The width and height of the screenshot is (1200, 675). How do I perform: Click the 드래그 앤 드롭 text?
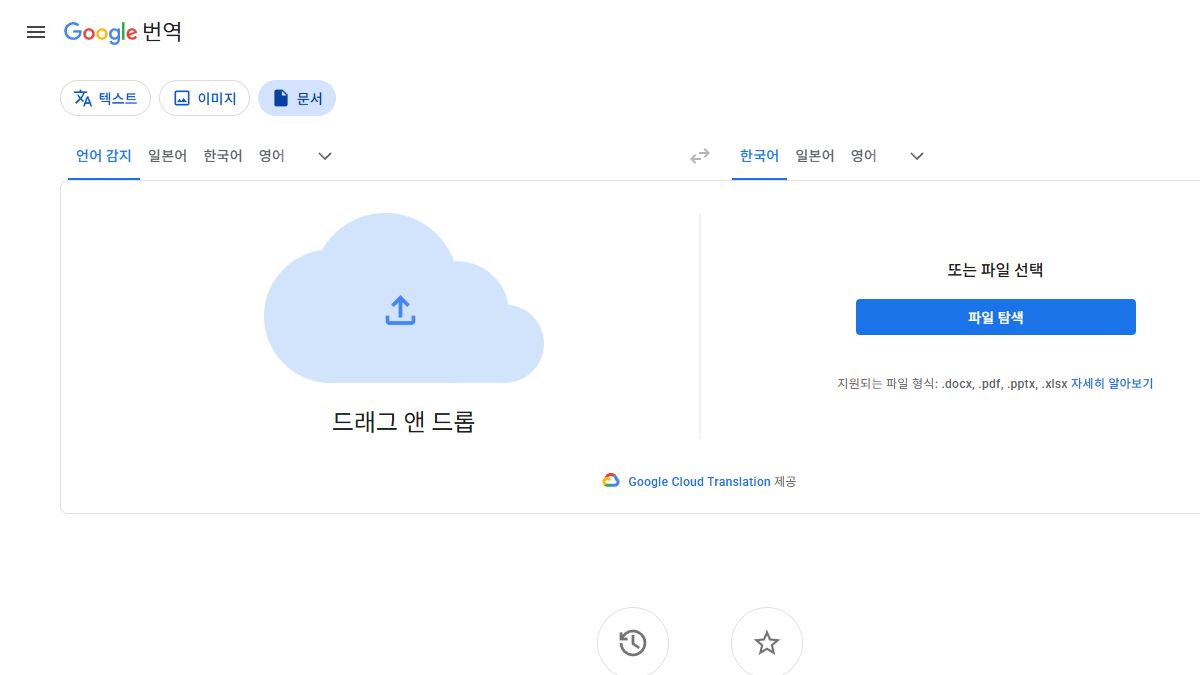pos(403,422)
